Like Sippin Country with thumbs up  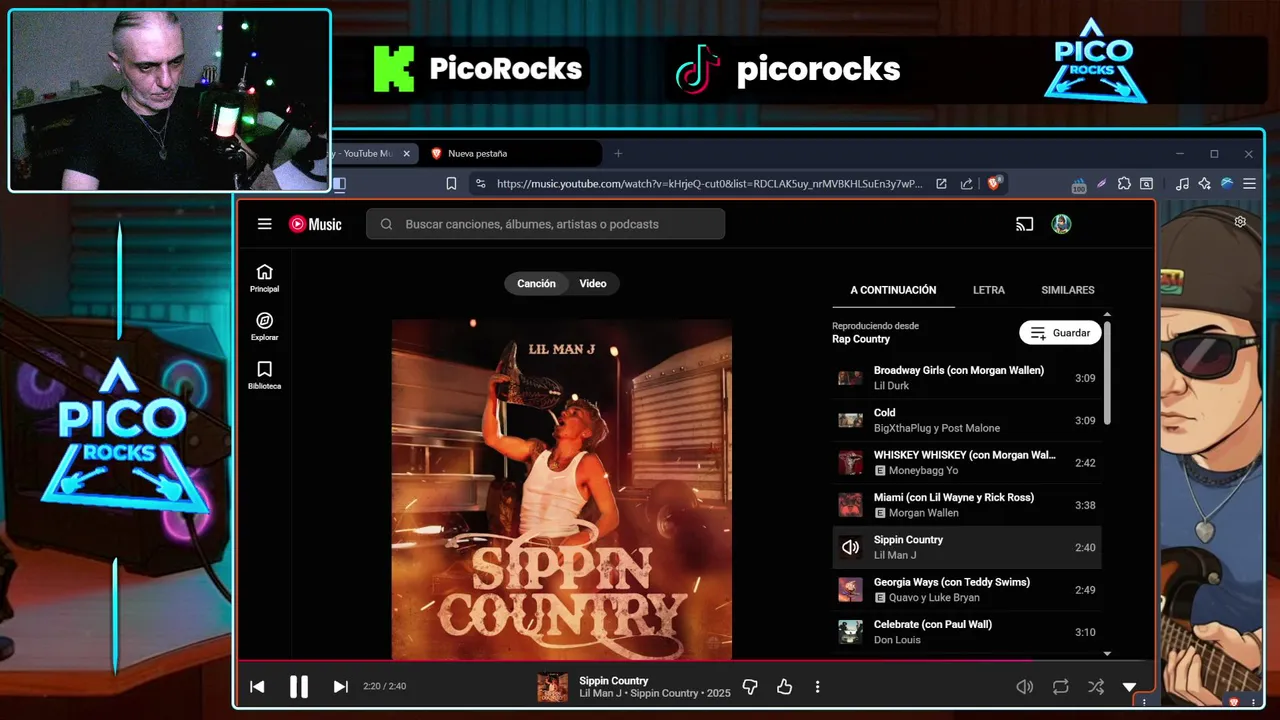pos(784,687)
